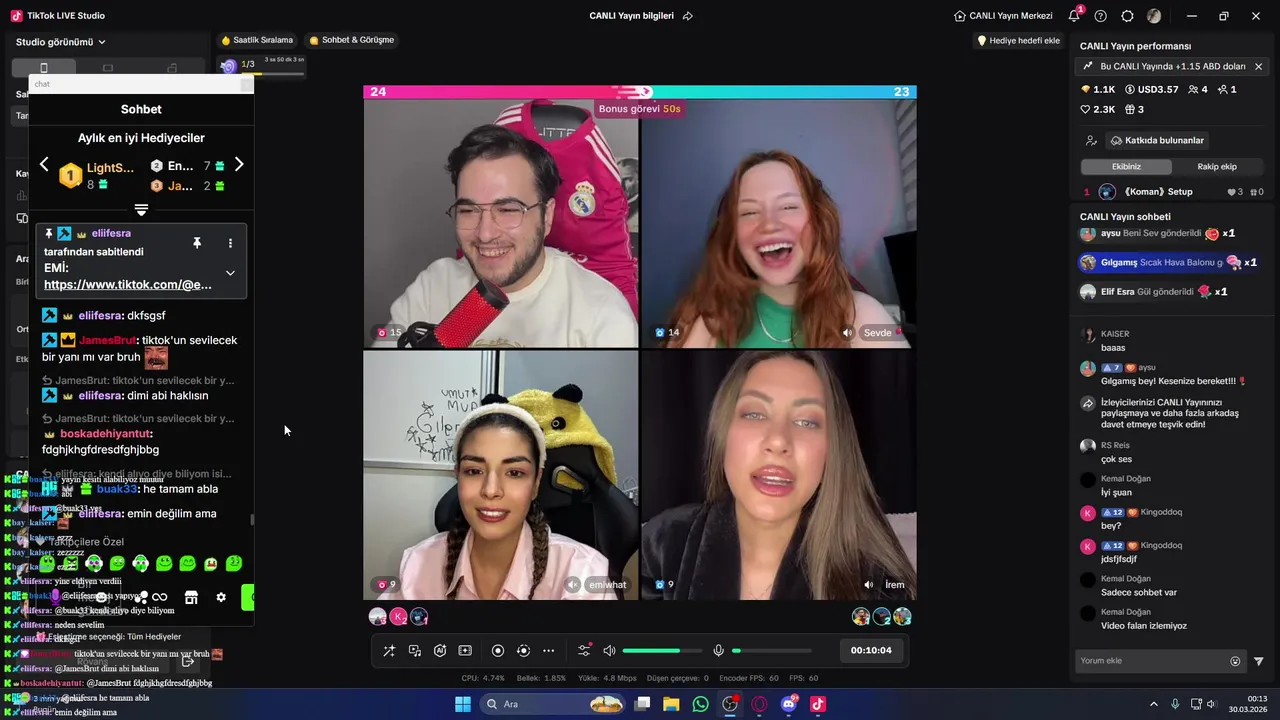This screenshot has width=1280, height=720.
Task: Click the Bonus görevi 50s badge
Action: pyautogui.click(x=639, y=108)
